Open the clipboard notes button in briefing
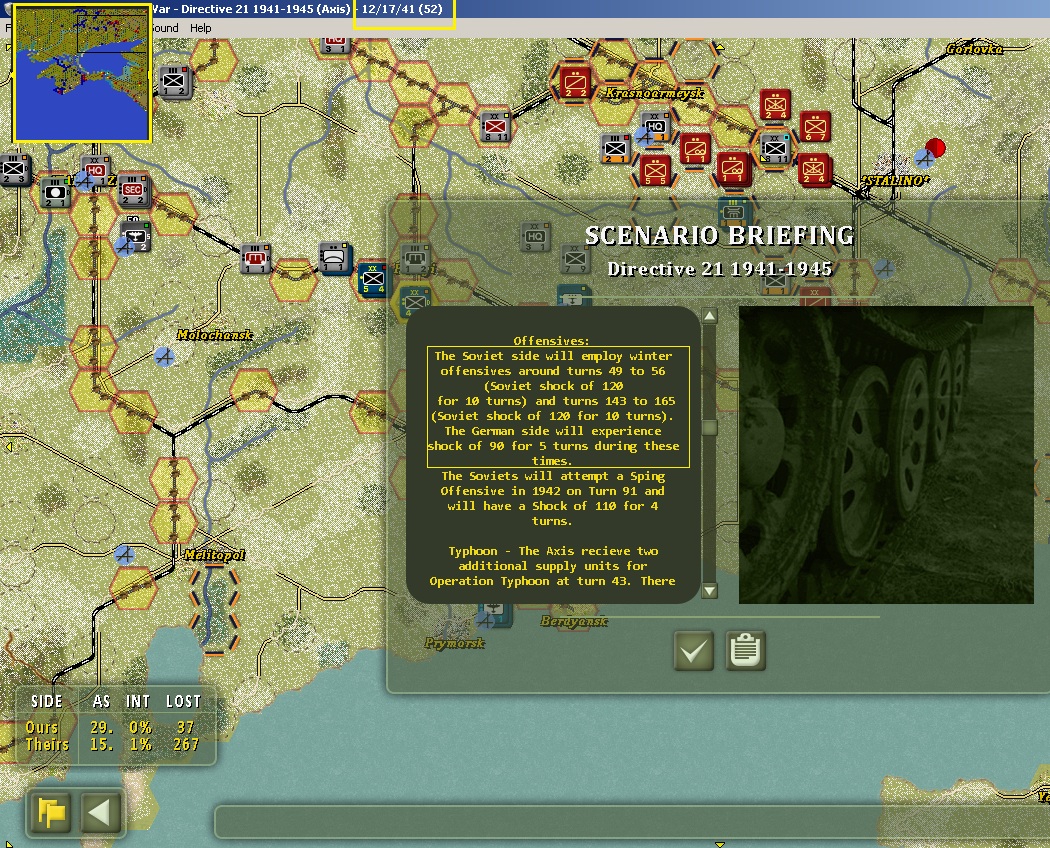This screenshot has height=848, width=1050. [745, 650]
